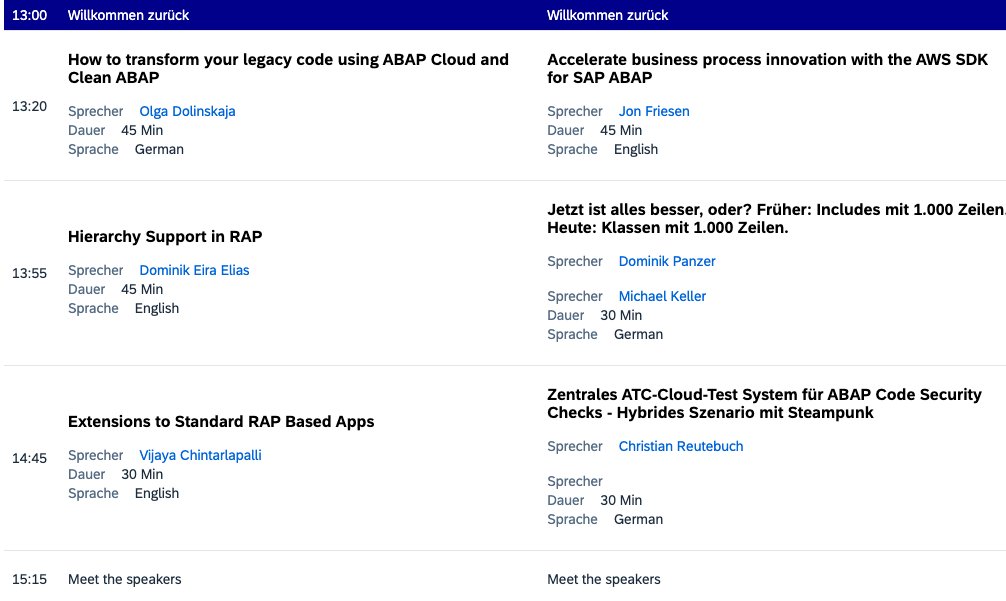Image resolution: width=1006 pixels, height=601 pixels.
Task: Select speaker Michael Keller
Action: pyautogui.click(x=662, y=296)
